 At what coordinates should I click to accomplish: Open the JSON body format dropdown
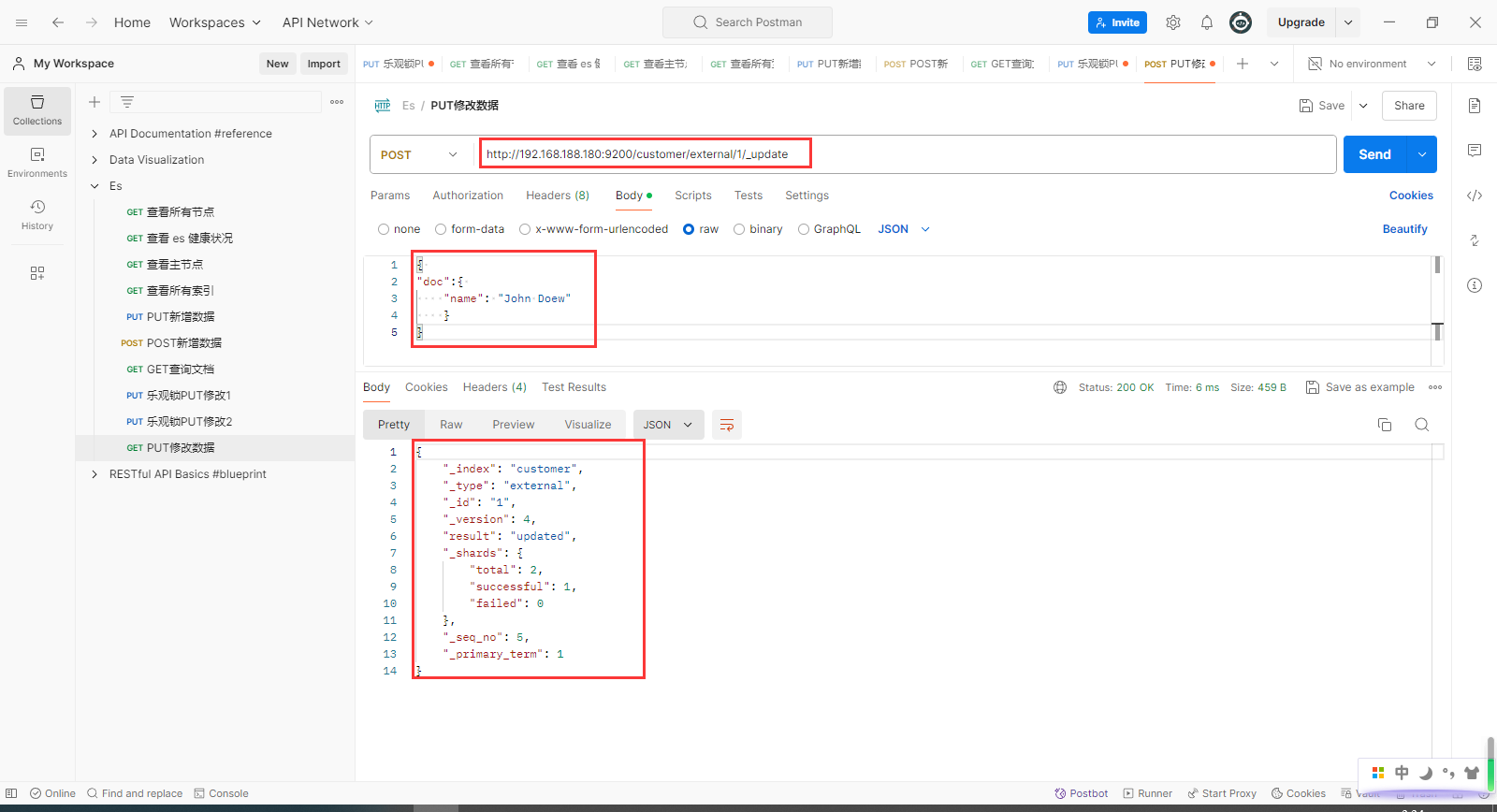tap(904, 229)
